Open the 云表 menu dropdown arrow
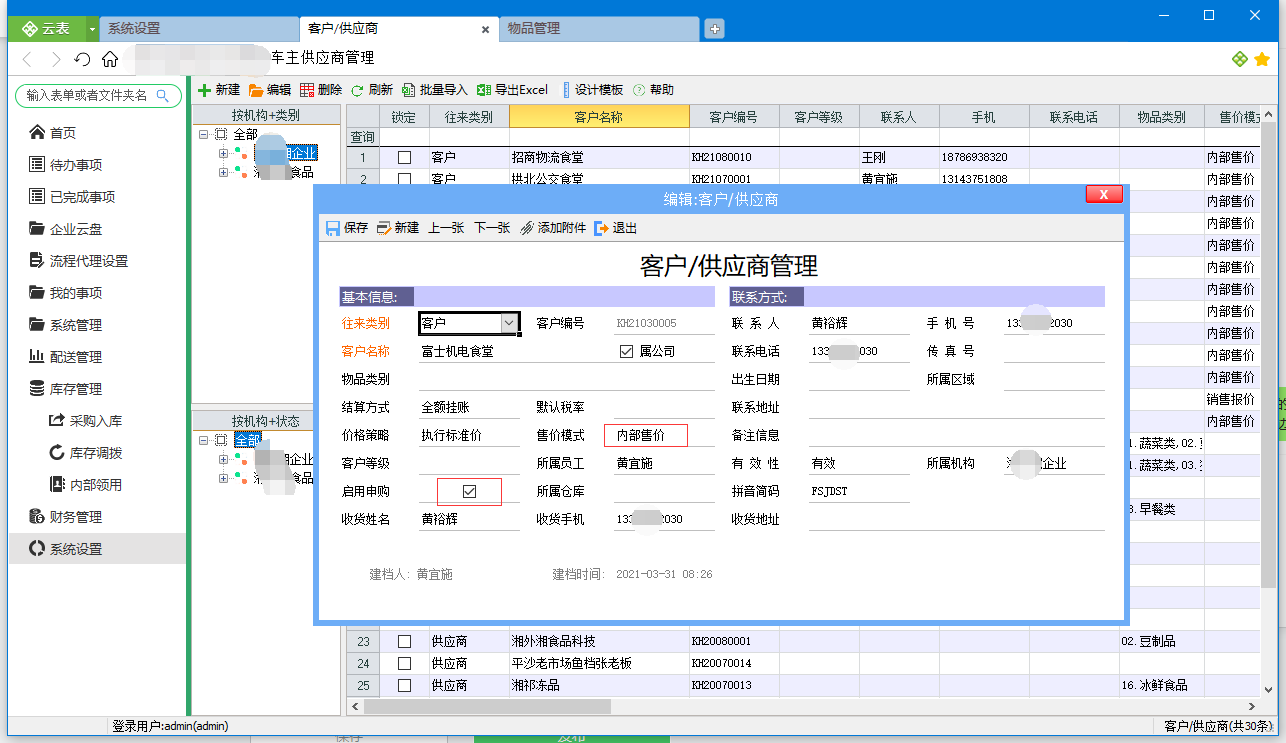 [92, 29]
